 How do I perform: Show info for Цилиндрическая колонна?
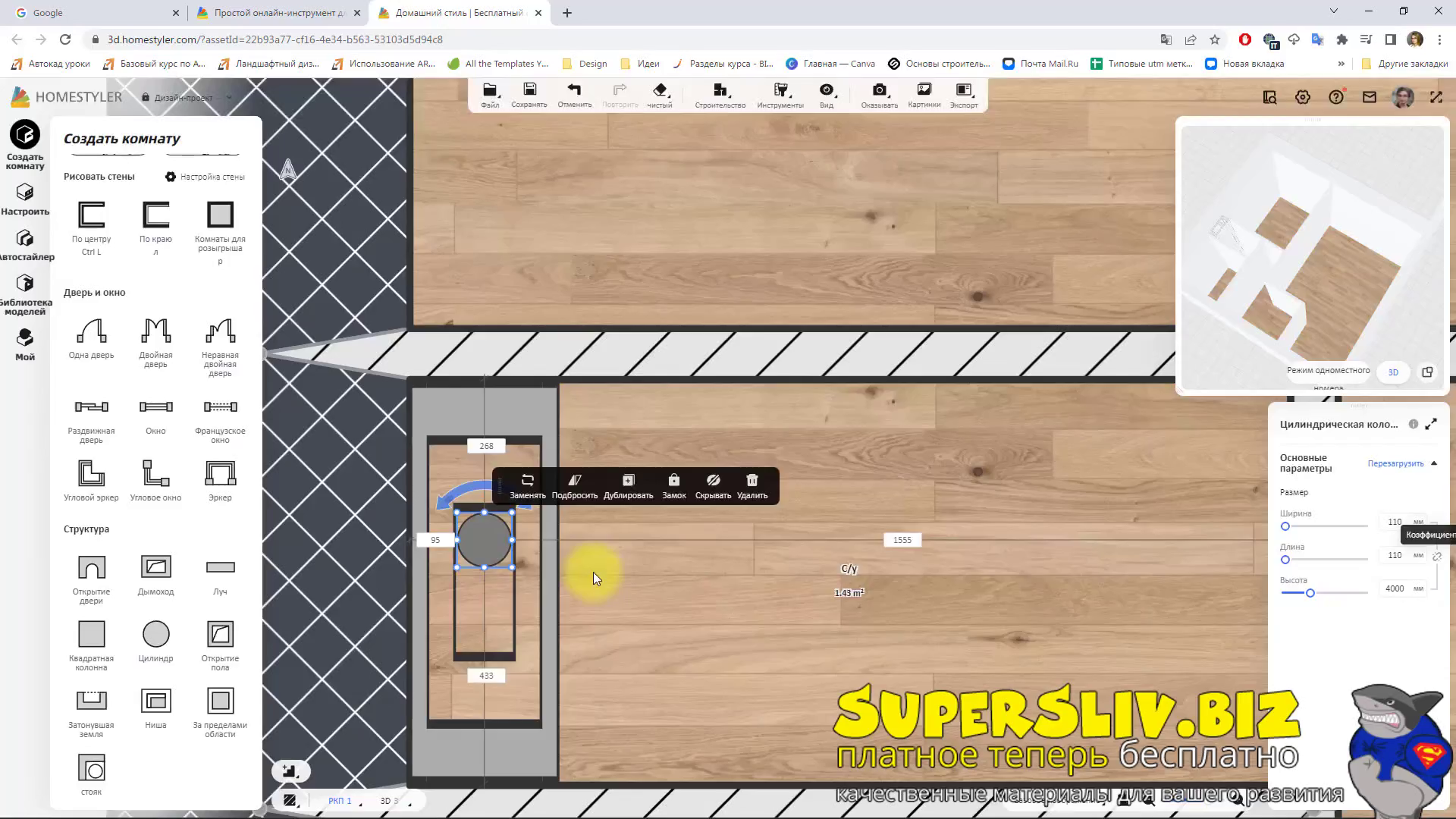point(1414,424)
